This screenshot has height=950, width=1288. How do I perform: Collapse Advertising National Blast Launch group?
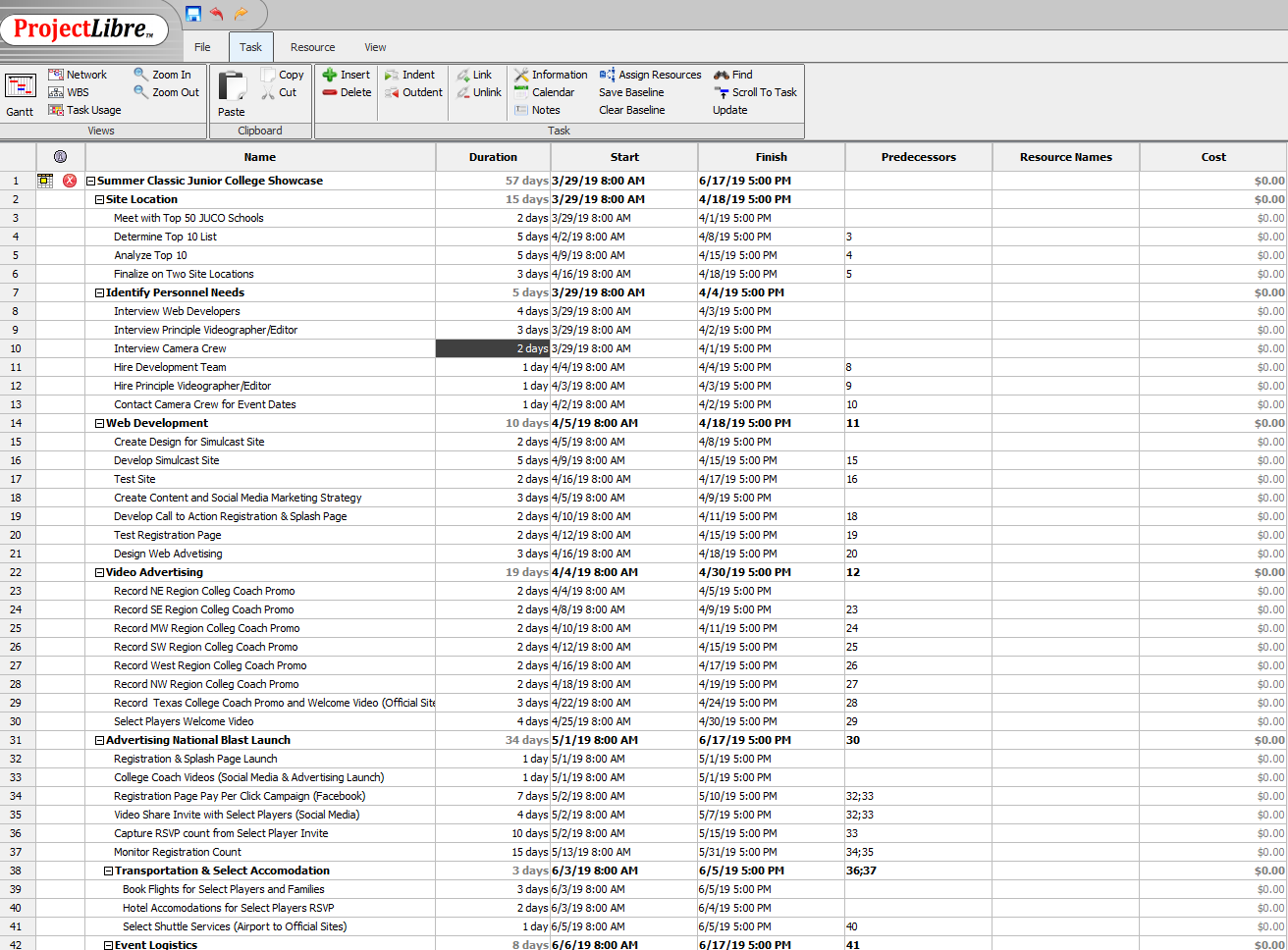100,740
